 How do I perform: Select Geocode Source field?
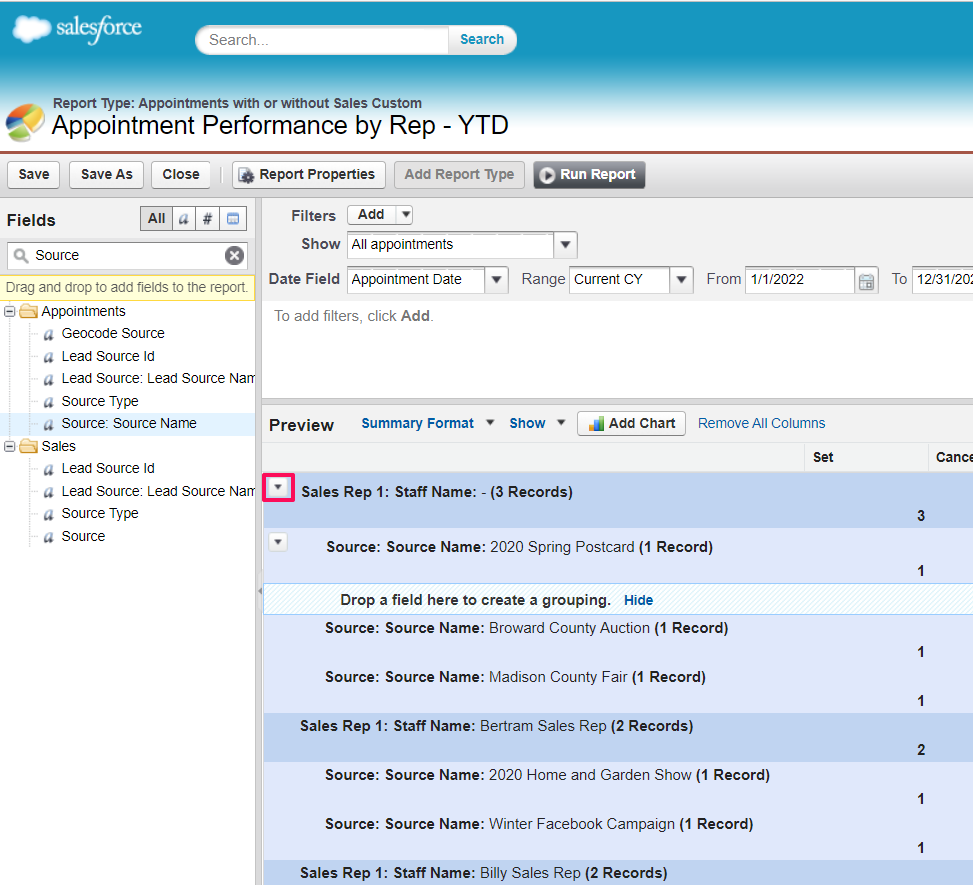pos(113,333)
